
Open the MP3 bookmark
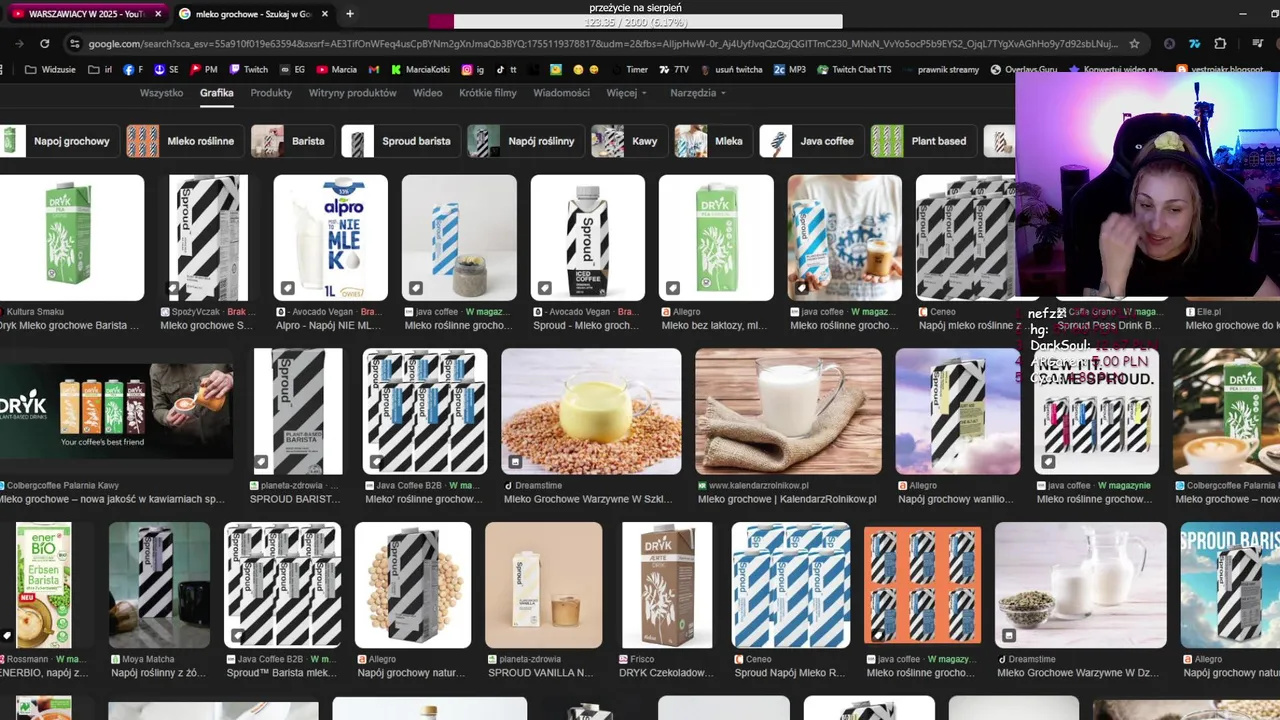790,70
